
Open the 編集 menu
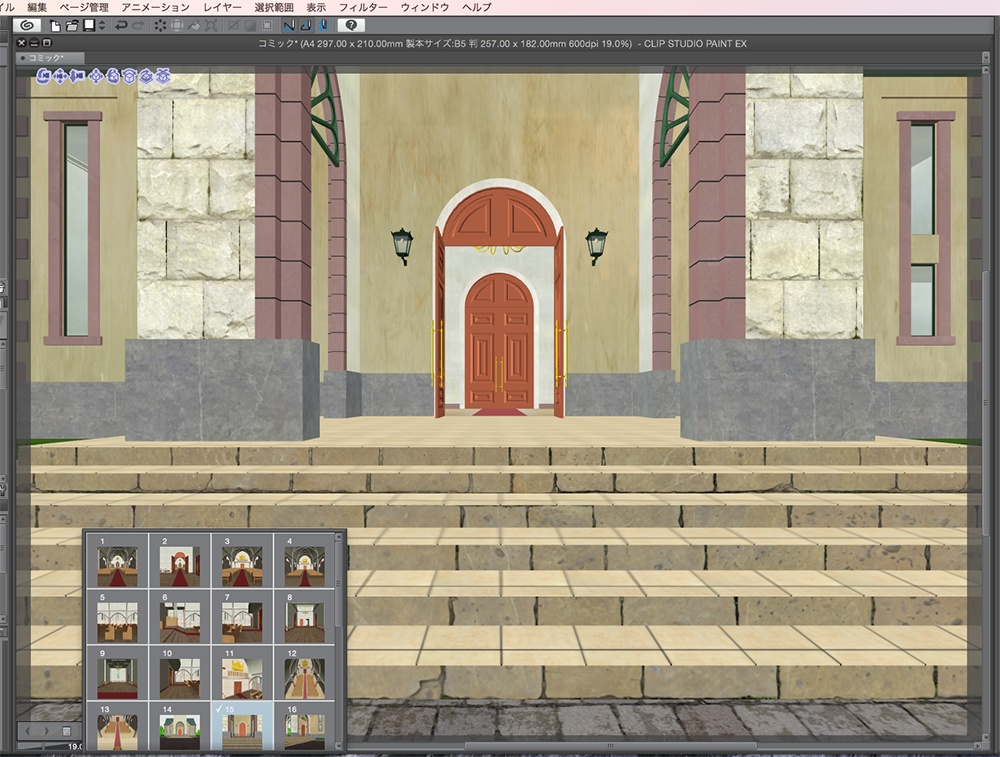(38, 7)
